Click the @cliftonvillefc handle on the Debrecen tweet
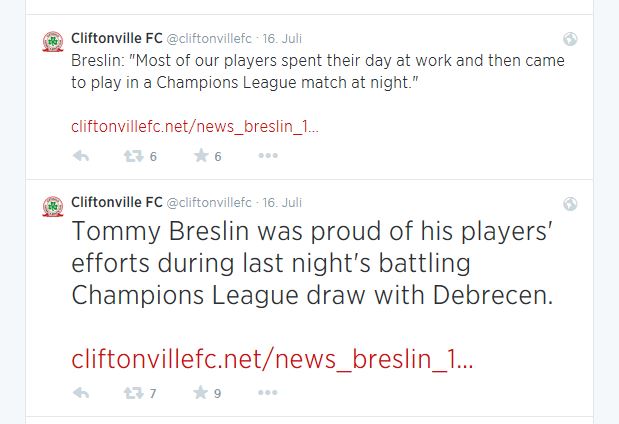Screen dimensions: 619x424 pyautogui.click(x=209, y=203)
